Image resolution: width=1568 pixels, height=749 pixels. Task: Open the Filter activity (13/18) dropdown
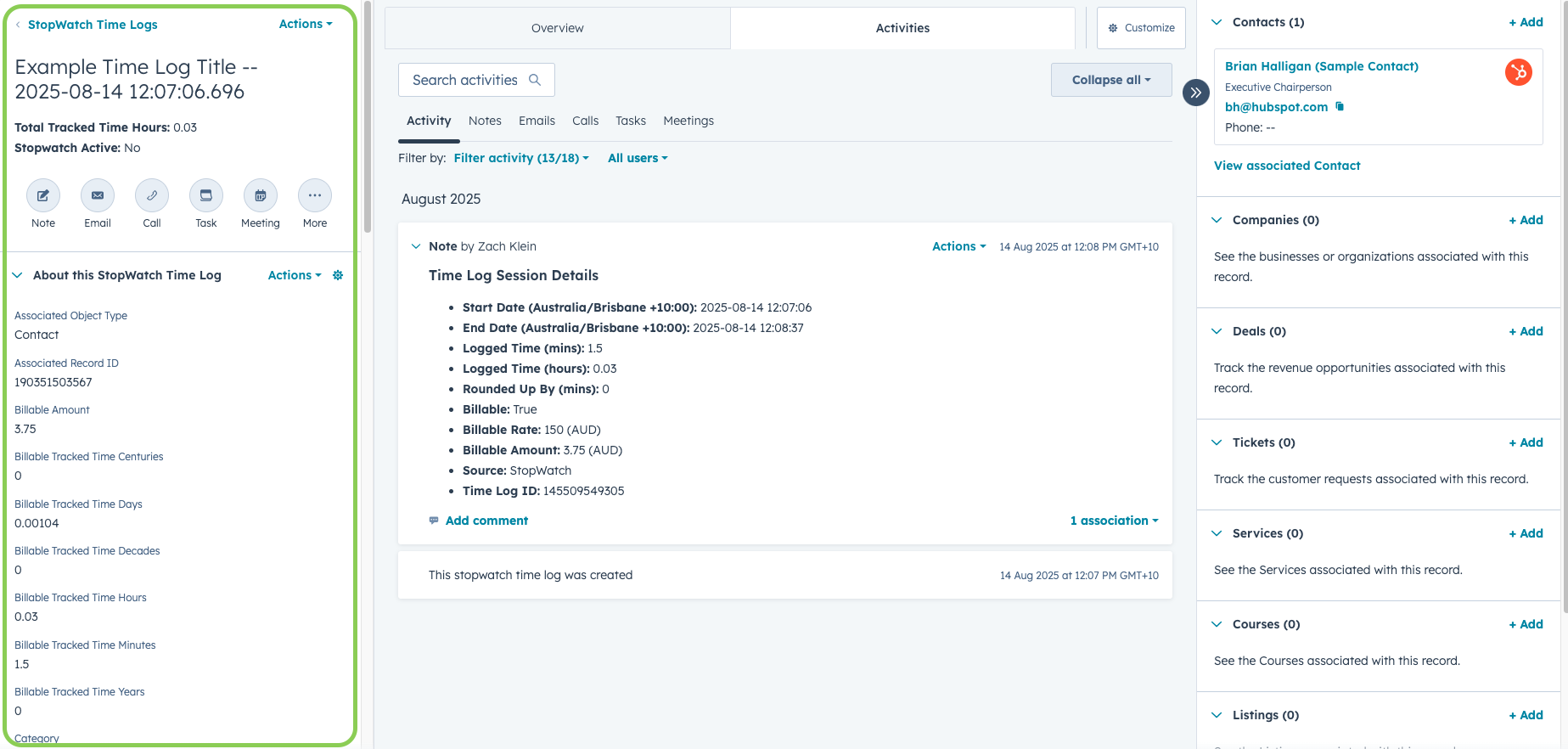coord(521,158)
